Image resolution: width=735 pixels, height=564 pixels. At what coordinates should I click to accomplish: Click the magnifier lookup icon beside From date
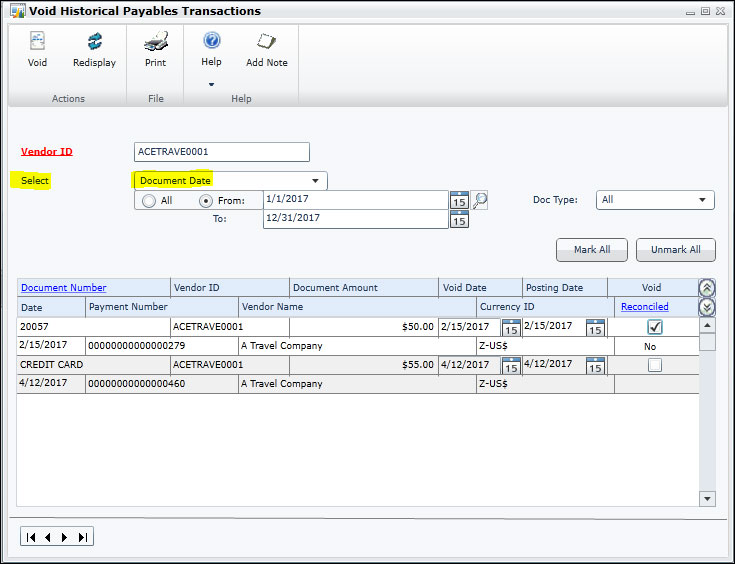point(480,200)
